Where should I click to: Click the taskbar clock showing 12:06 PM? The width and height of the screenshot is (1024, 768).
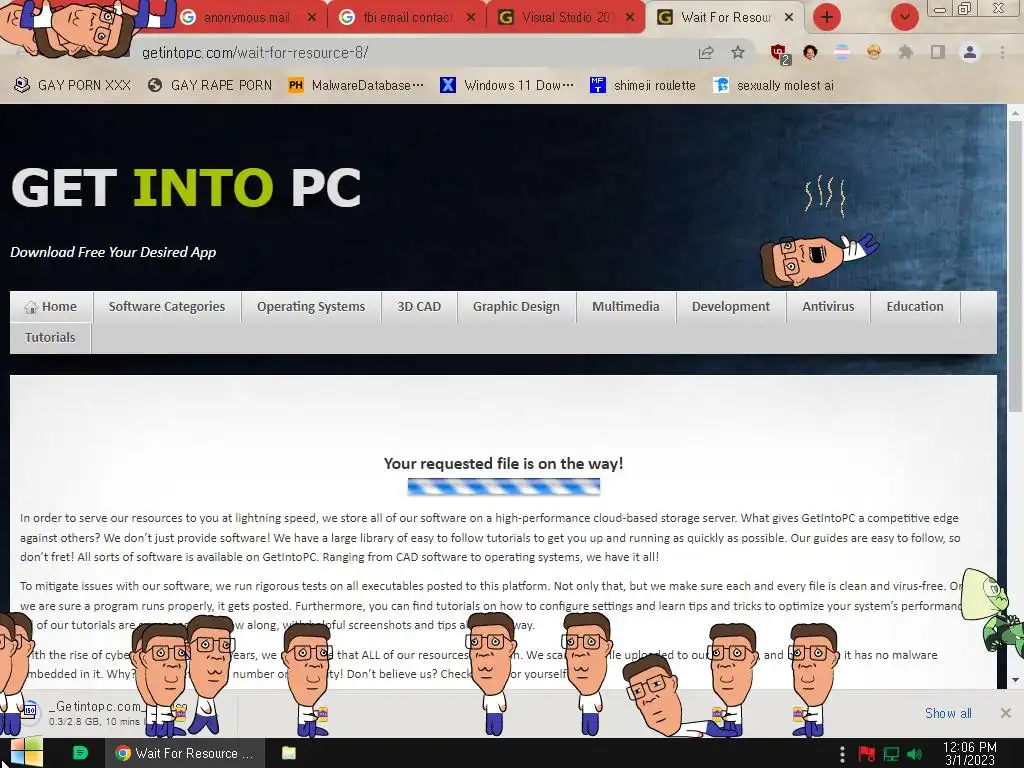[x=970, y=754]
